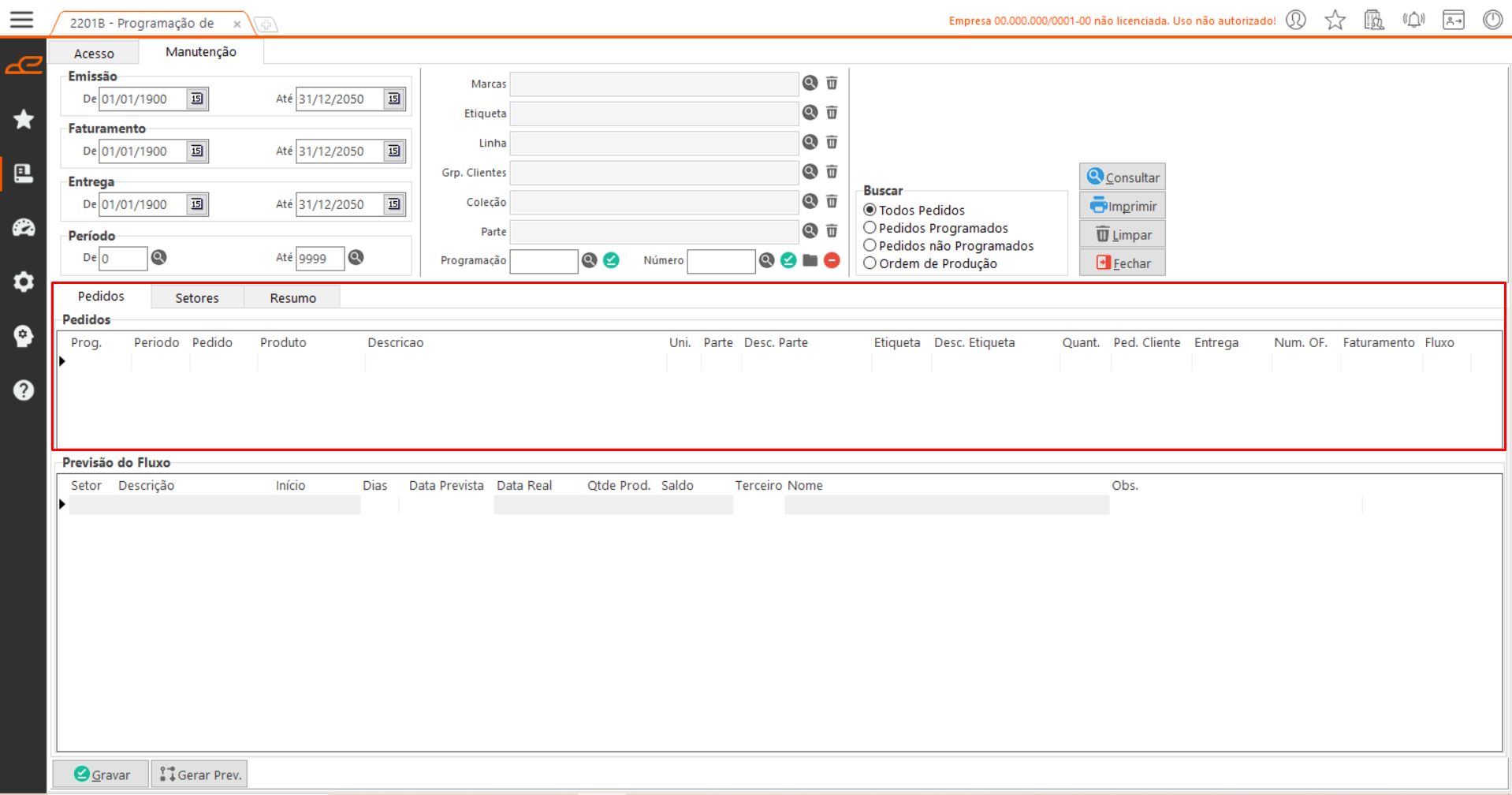Open calendar picker for Emissão De date
The height and width of the screenshot is (795, 1512).
[197, 99]
